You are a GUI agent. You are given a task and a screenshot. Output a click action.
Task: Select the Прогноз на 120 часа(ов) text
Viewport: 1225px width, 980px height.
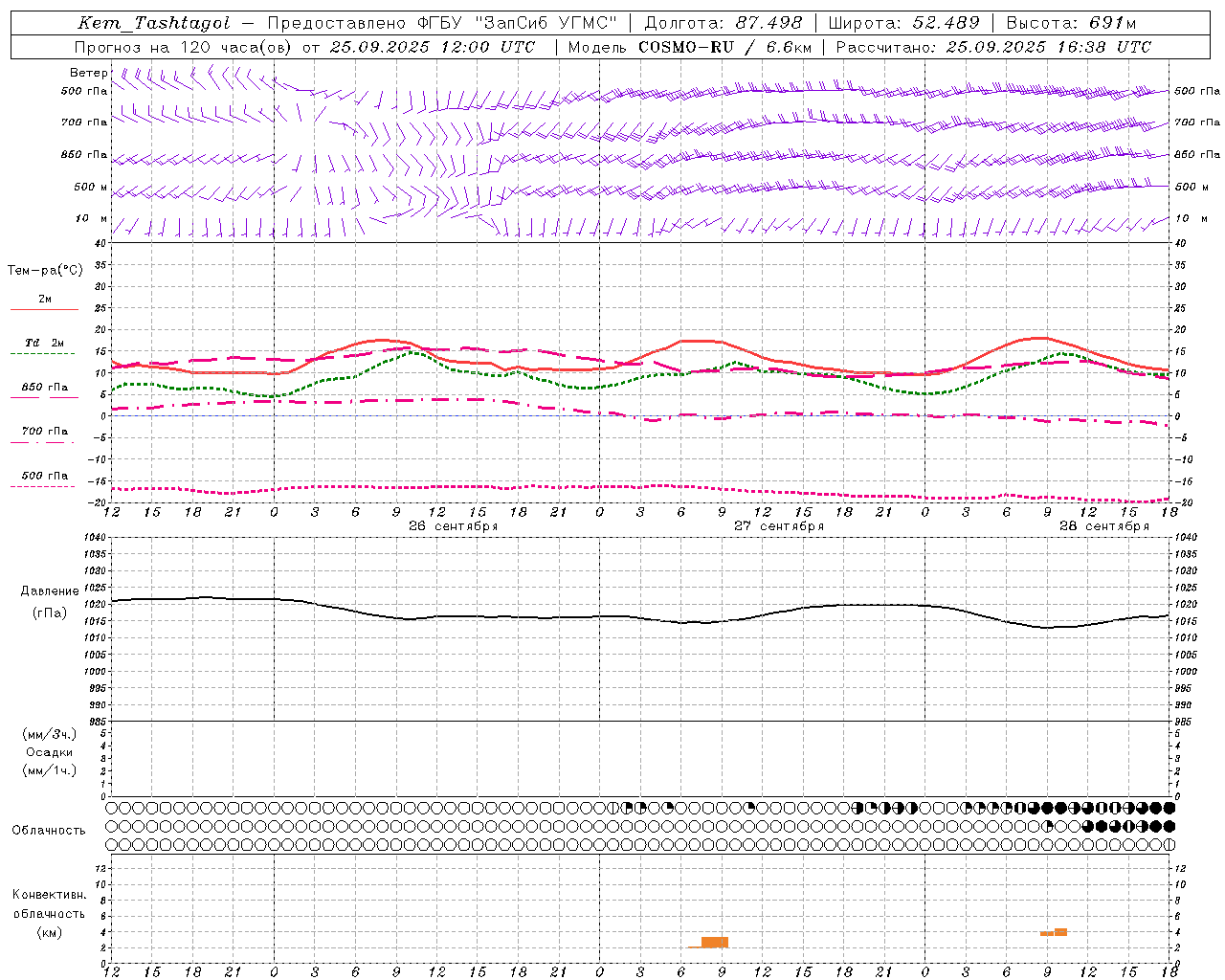(184, 47)
